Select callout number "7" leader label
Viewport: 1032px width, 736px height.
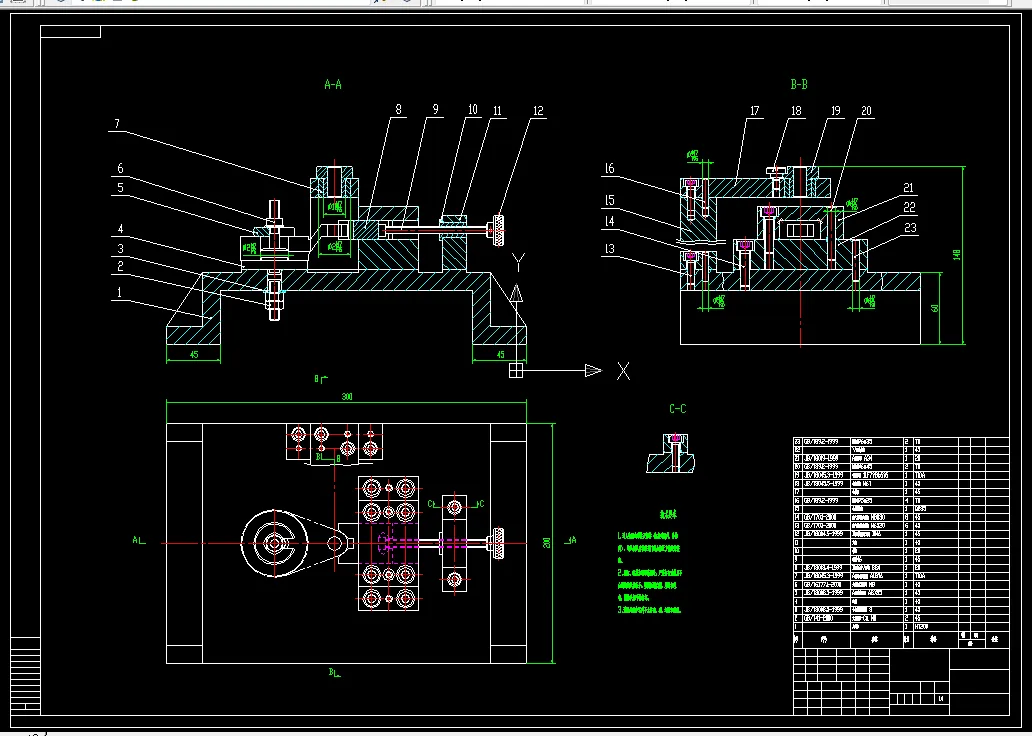[116, 124]
